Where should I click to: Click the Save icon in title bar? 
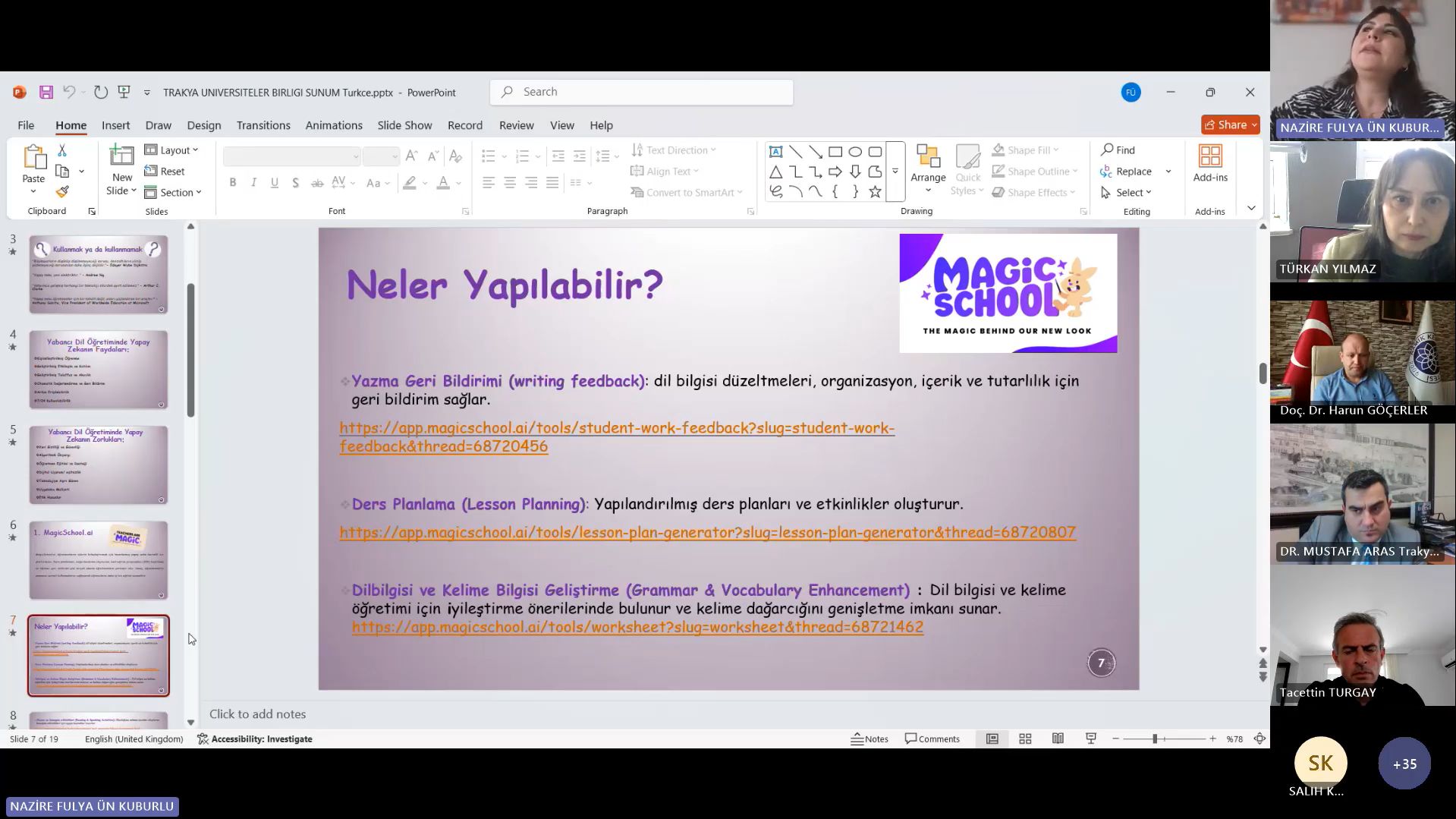(46, 93)
